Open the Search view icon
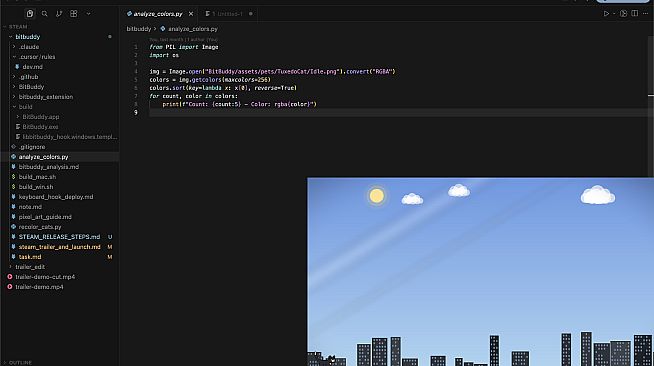The width and height of the screenshot is (654, 366). [45, 14]
